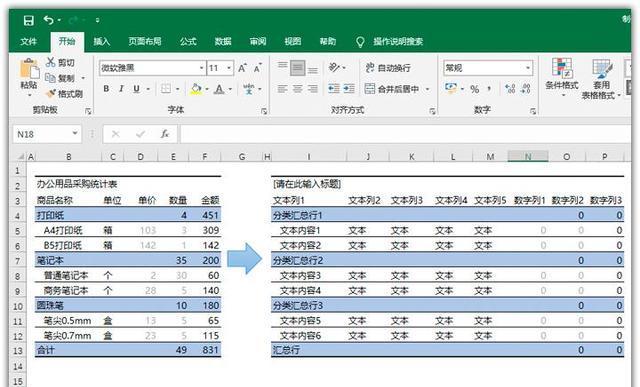
Task: Toggle middle align
Action: [x=298, y=68]
